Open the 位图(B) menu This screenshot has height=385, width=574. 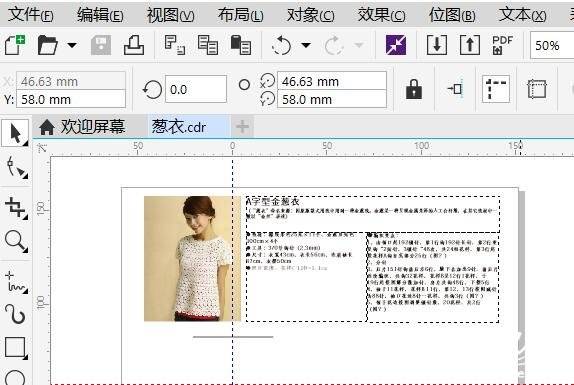[x=452, y=15]
